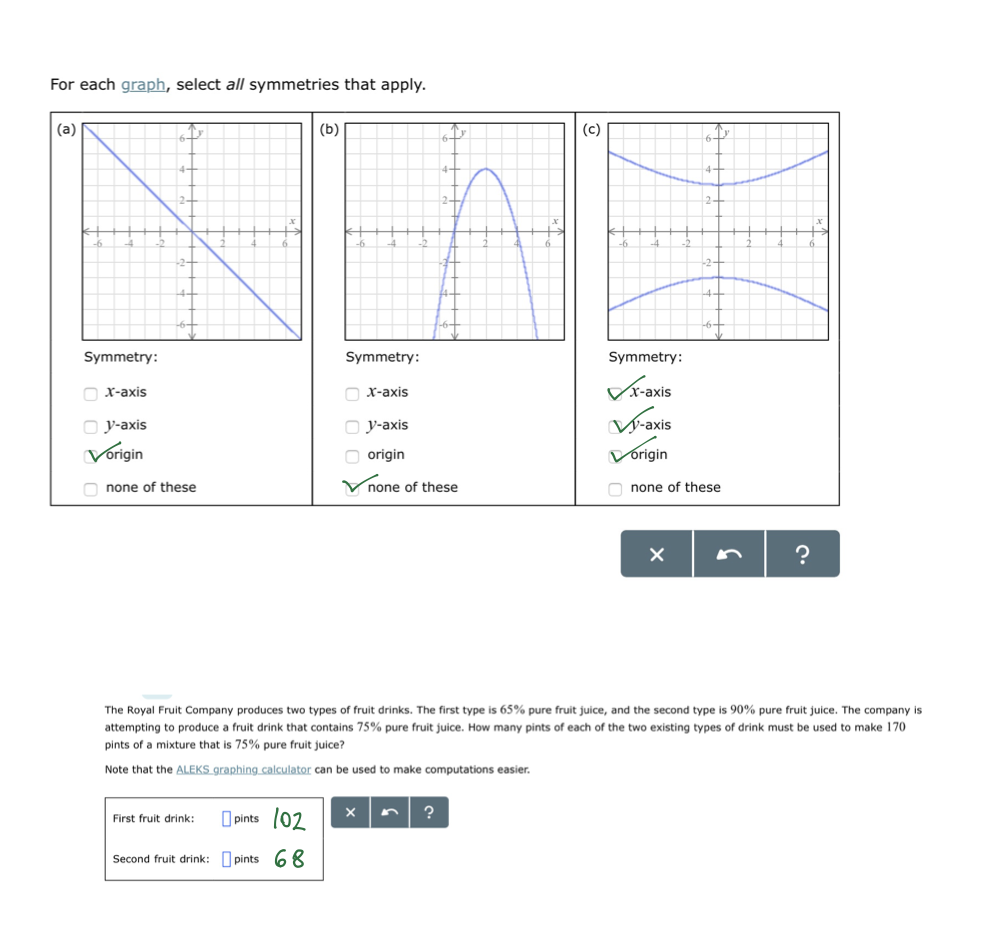Clear the fruit drink answer with X
Viewport: 1000px width, 940px height.
click(350, 812)
